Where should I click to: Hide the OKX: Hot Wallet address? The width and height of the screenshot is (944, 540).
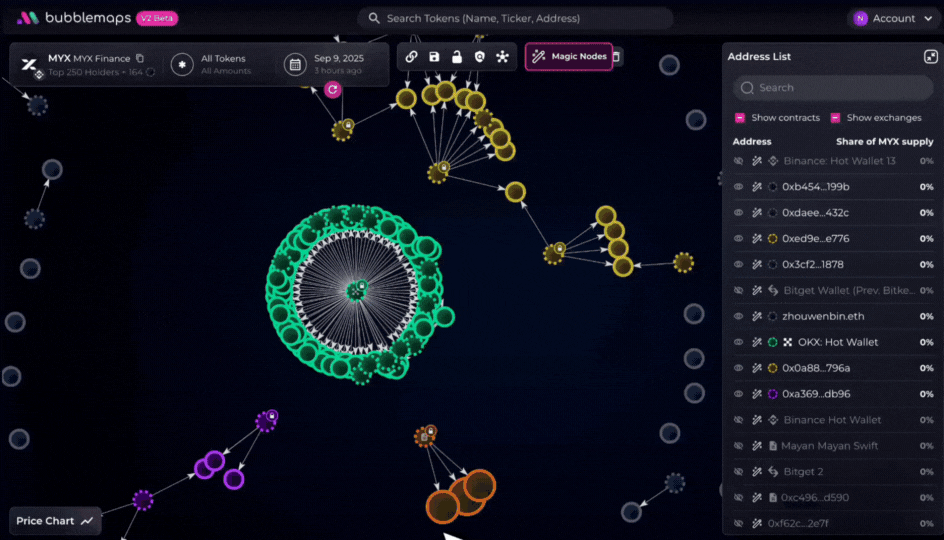pyautogui.click(x=738, y=342)
